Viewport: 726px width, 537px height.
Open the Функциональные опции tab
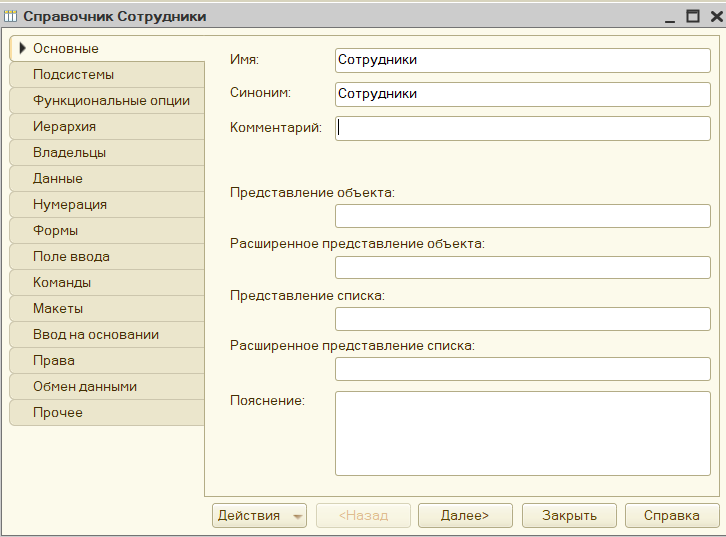pos(107,100)
